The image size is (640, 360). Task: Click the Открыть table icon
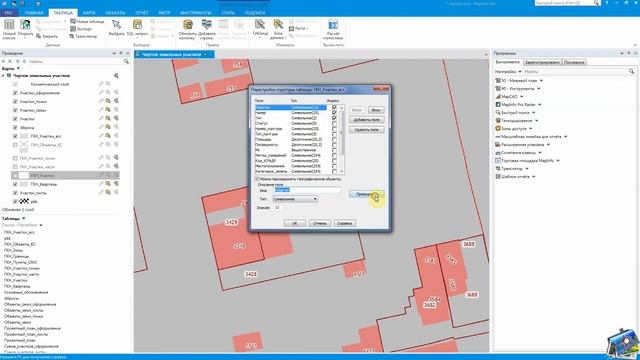tap(25, 25)
